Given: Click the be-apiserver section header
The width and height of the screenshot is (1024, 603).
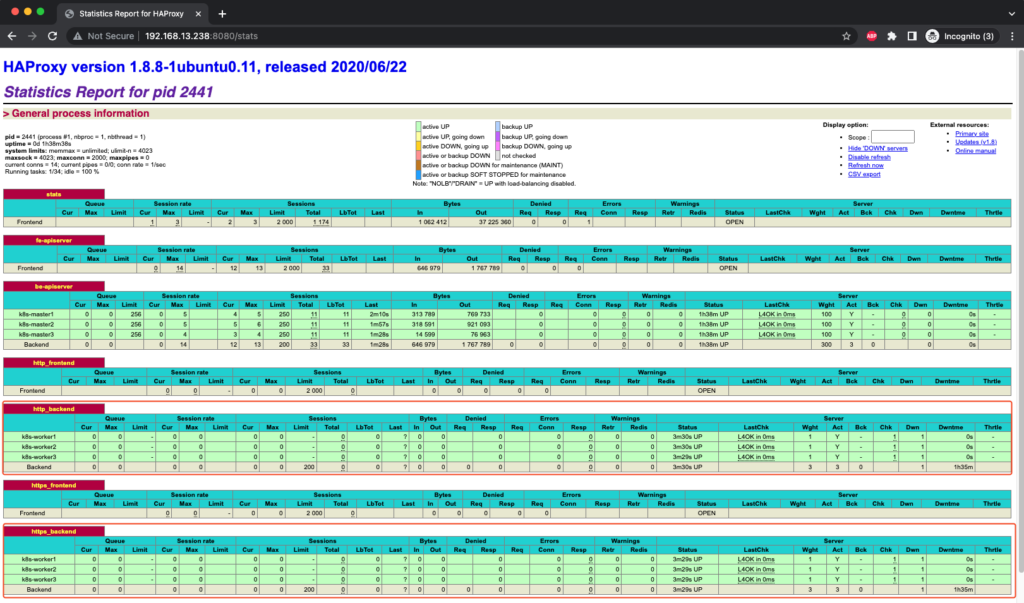Looking at the screenshot, I should tap(54, 286).
